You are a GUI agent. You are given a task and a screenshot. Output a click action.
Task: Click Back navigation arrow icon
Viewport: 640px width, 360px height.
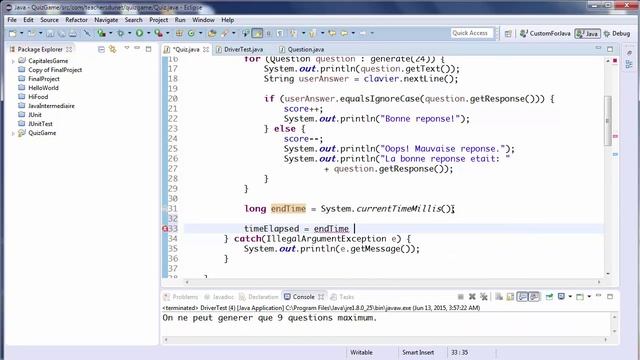344,33
